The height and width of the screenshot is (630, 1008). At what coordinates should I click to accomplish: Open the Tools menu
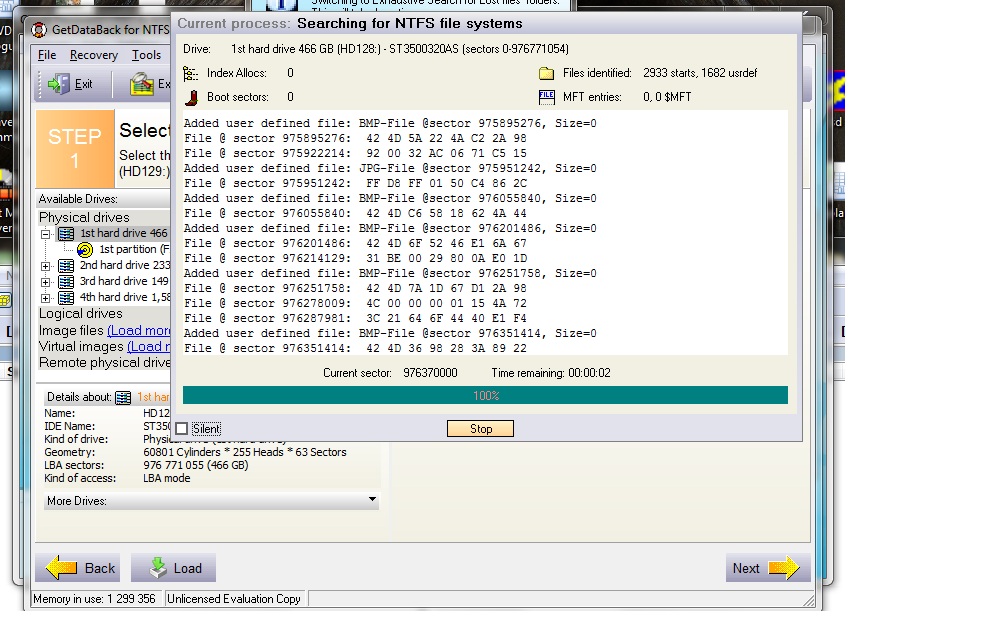(x=147, y=55)
